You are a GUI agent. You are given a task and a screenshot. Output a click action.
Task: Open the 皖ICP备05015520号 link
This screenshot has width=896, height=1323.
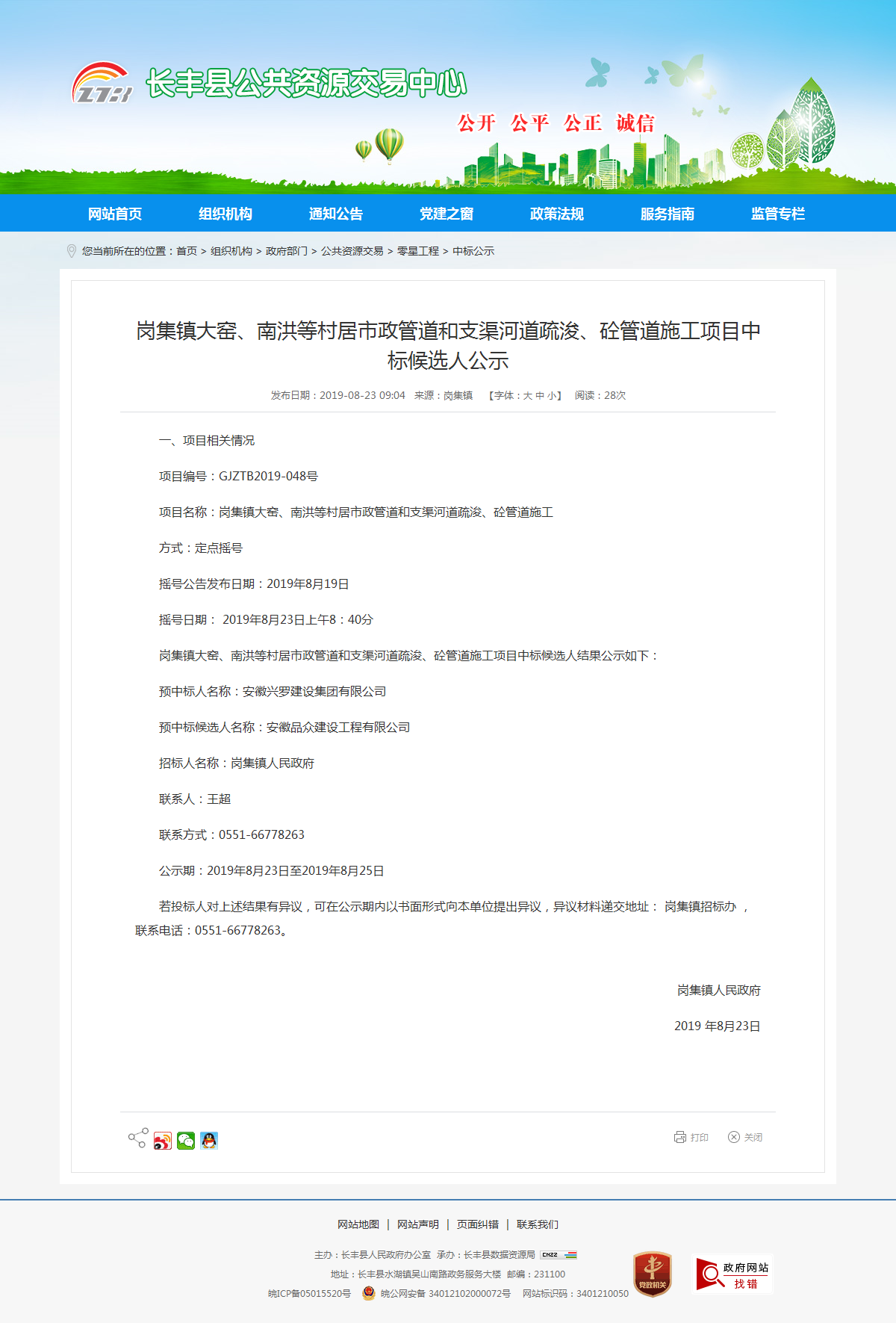pyautogui.click(x=309, y=1294)
